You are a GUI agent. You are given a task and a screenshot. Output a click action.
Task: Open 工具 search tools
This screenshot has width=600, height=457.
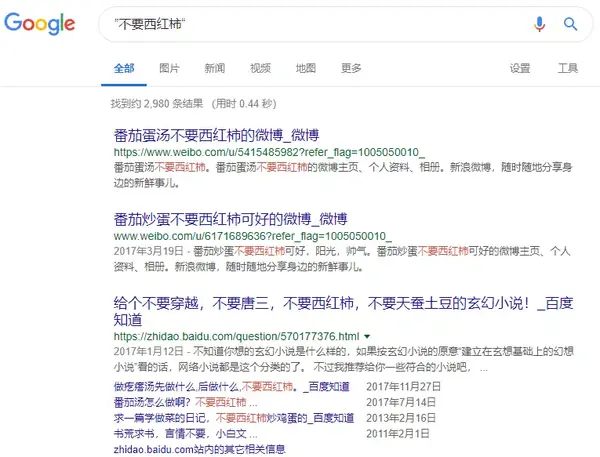pos(567,68)
